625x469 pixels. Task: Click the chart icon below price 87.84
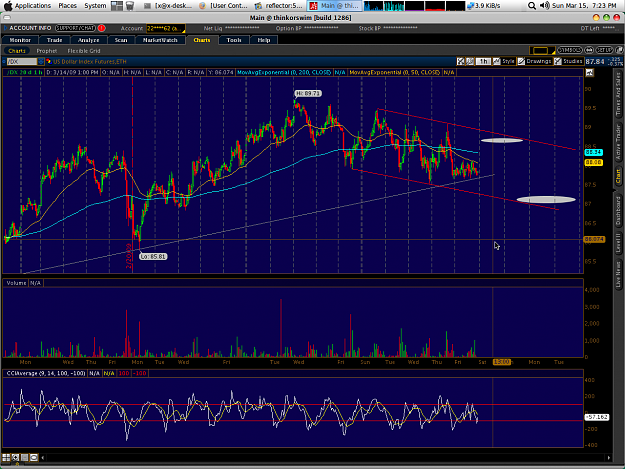590,73
